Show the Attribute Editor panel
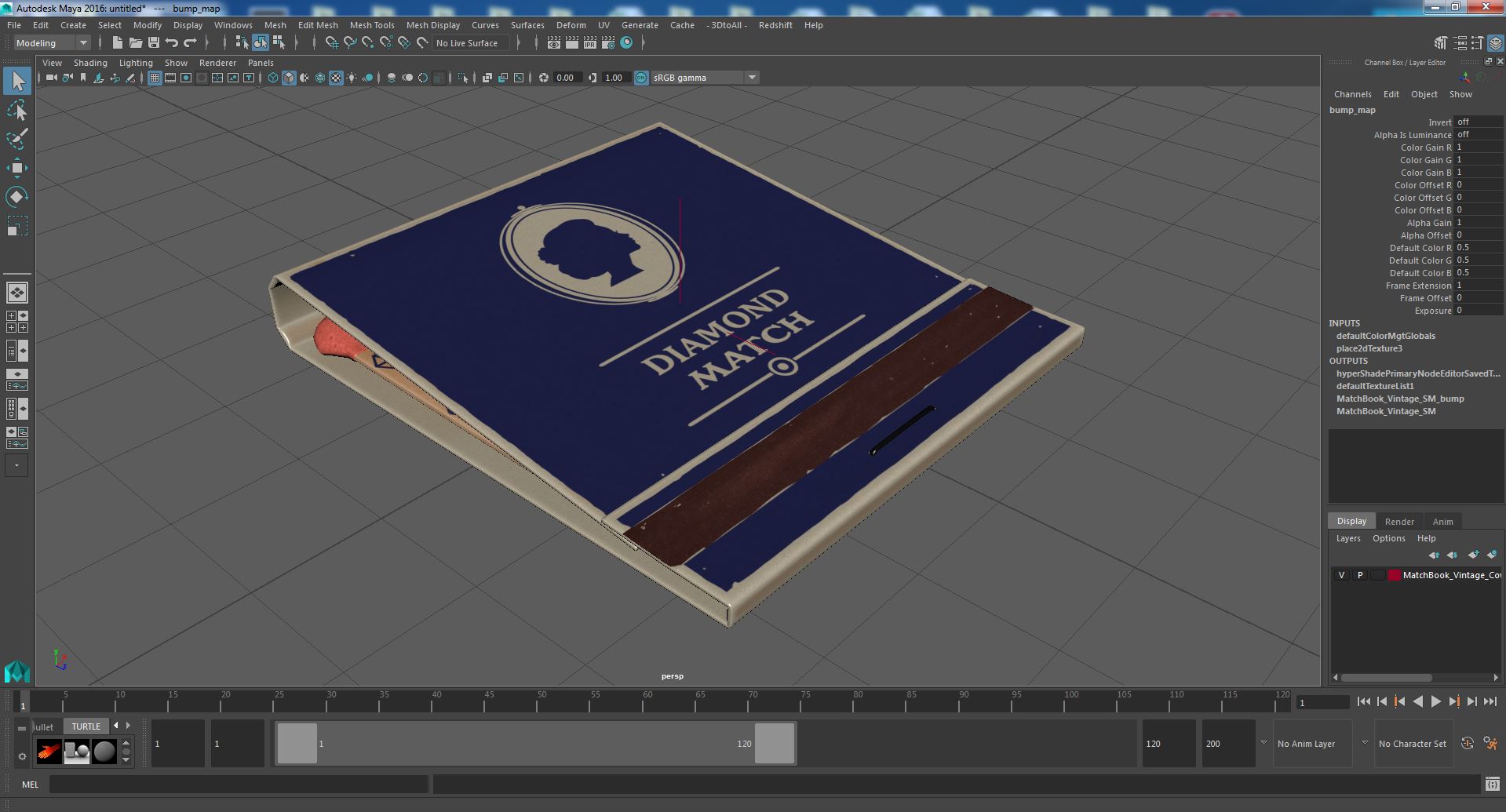Viewport: 1506px width, 812px height. pyautogui.click(x=1460, y=43)
